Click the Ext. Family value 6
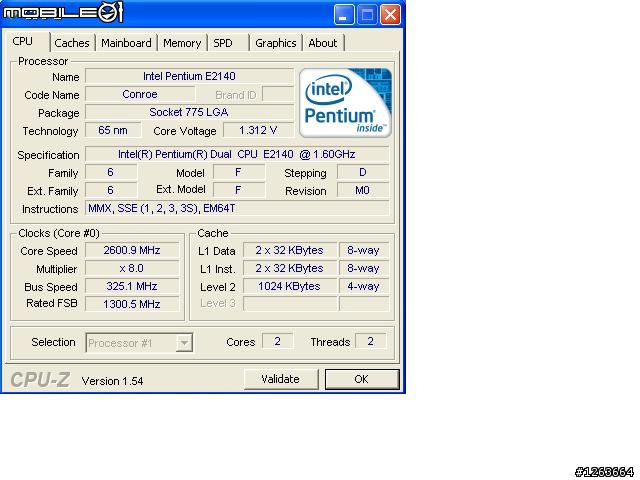The width and height of the screenshot is (640, 480). (x=111, y=190)
